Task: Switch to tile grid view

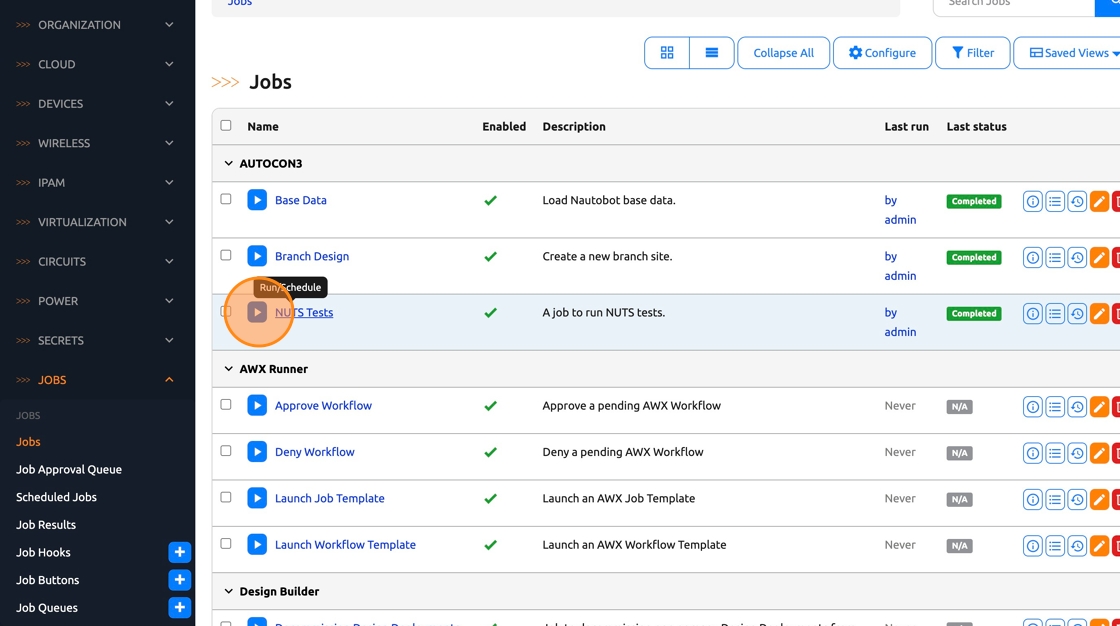Action: point(667,53)
